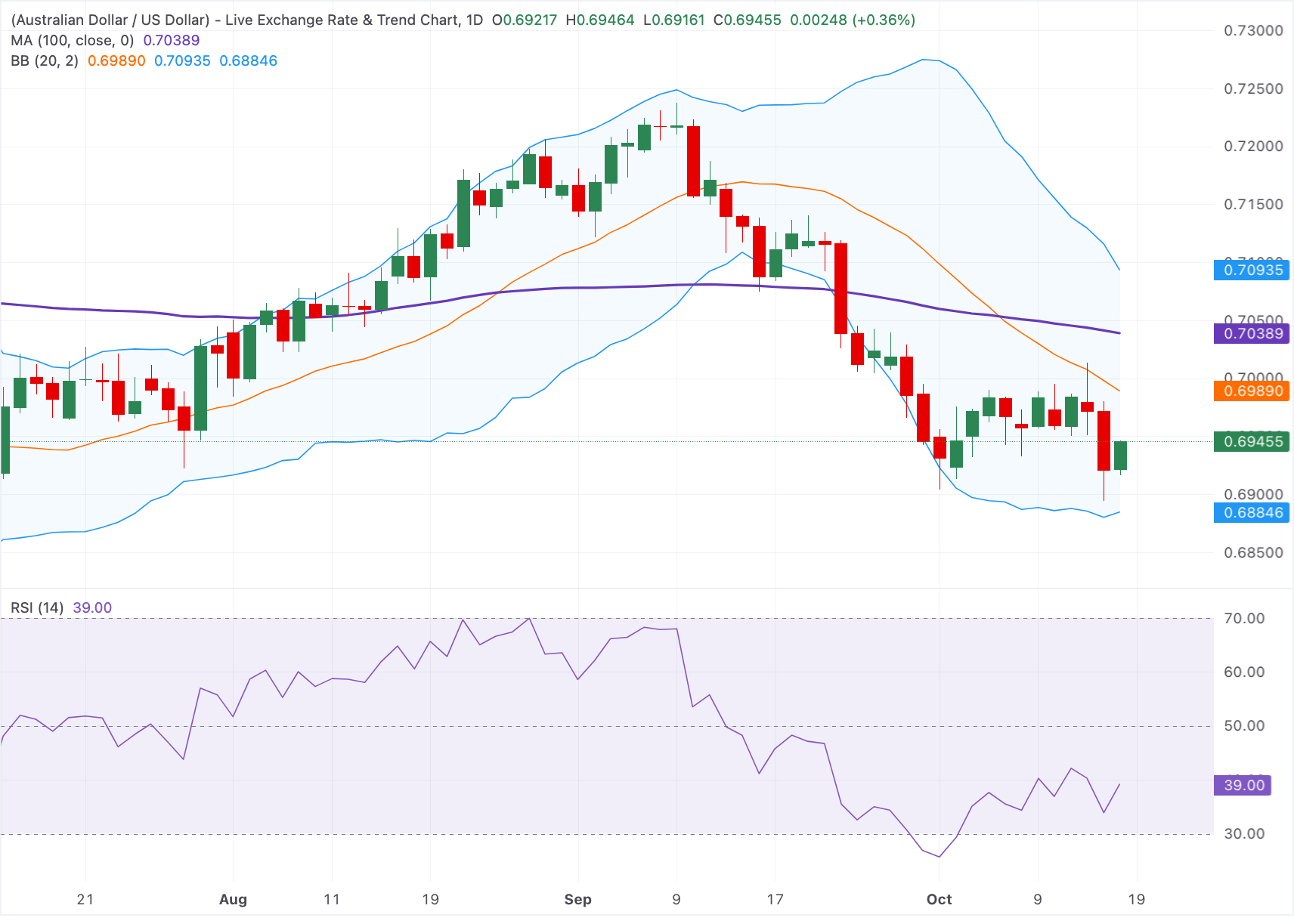Select the green 0.69455 current price tag
Image resolution: width=1294 pixels, height=924 pixels.
click(1252, 441)
